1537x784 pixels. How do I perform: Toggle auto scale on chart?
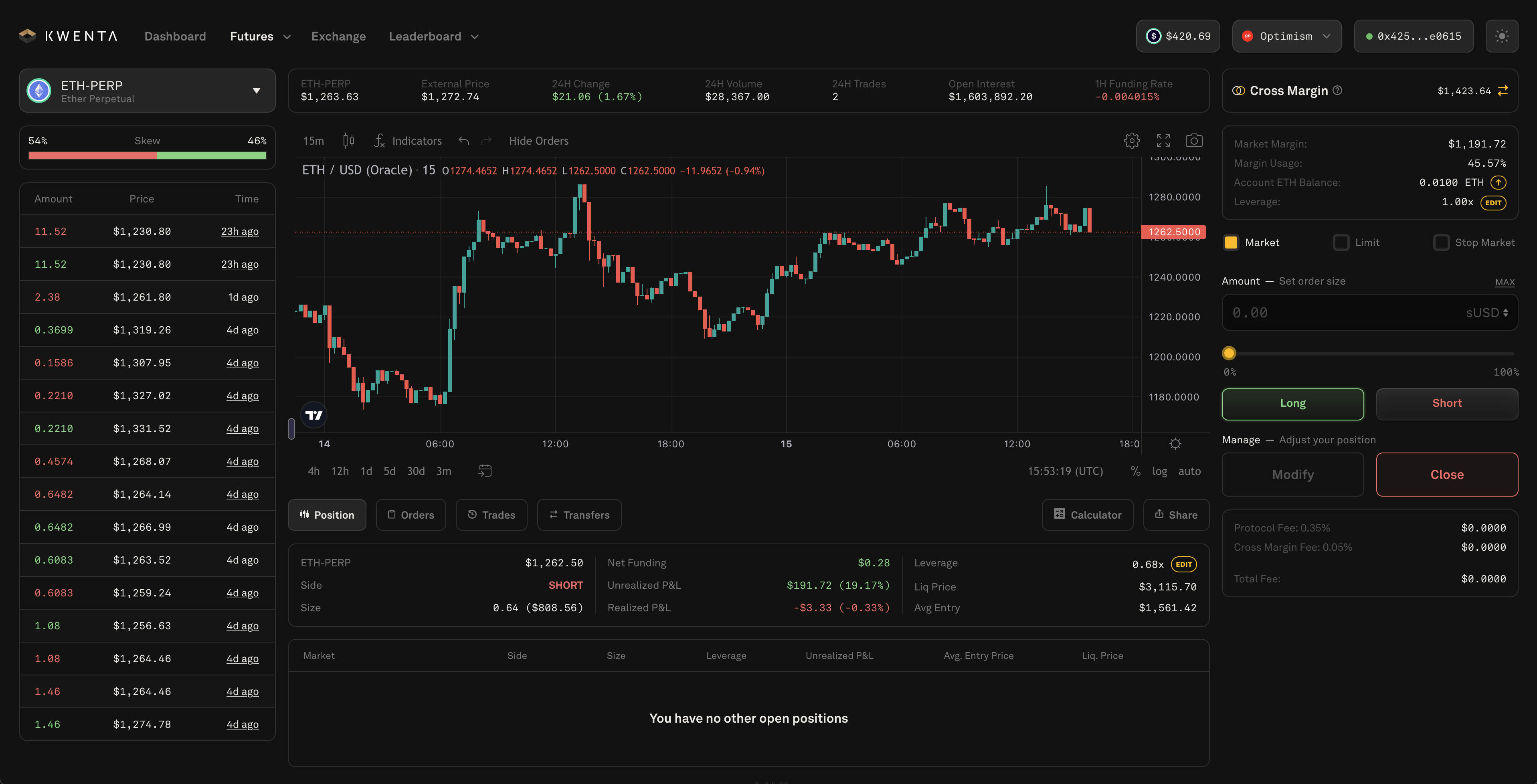(x=1189, y=471)
